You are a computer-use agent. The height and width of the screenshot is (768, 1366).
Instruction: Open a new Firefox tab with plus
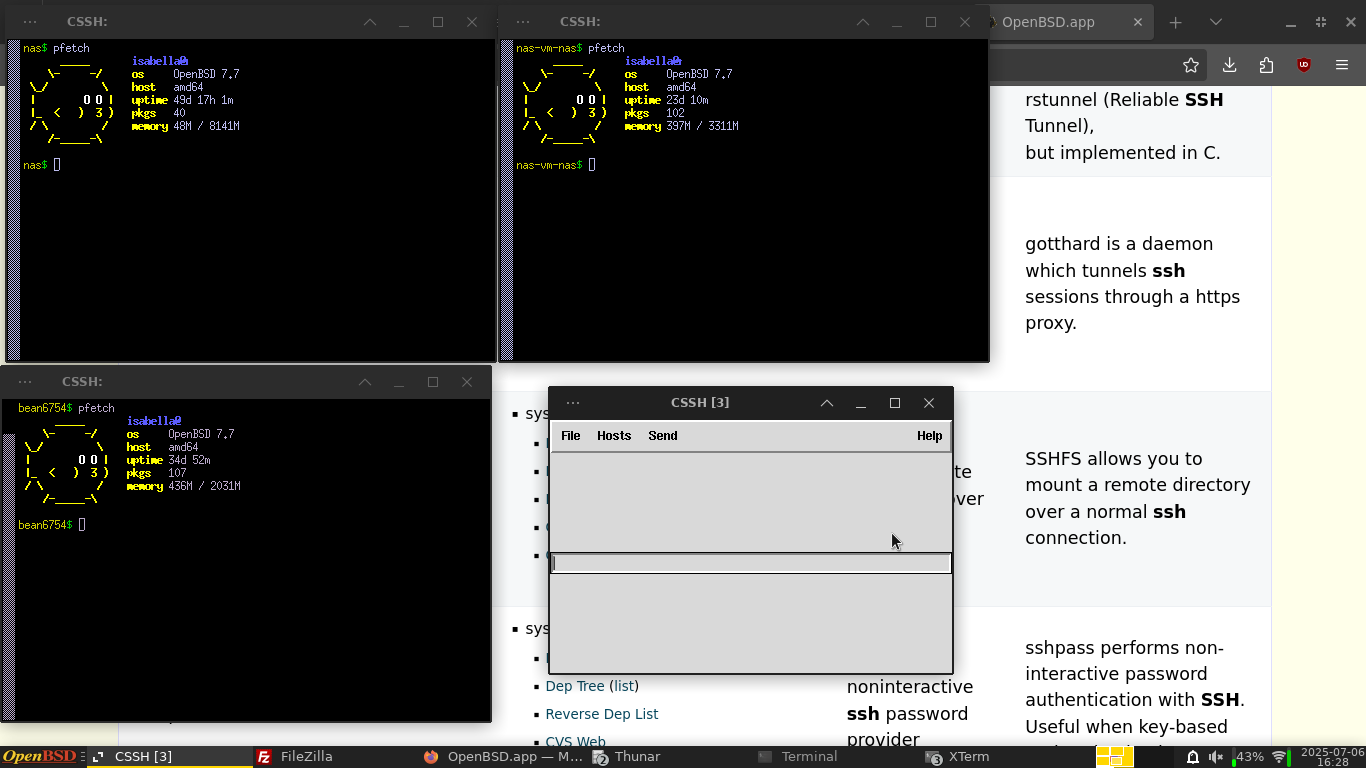1176,22
